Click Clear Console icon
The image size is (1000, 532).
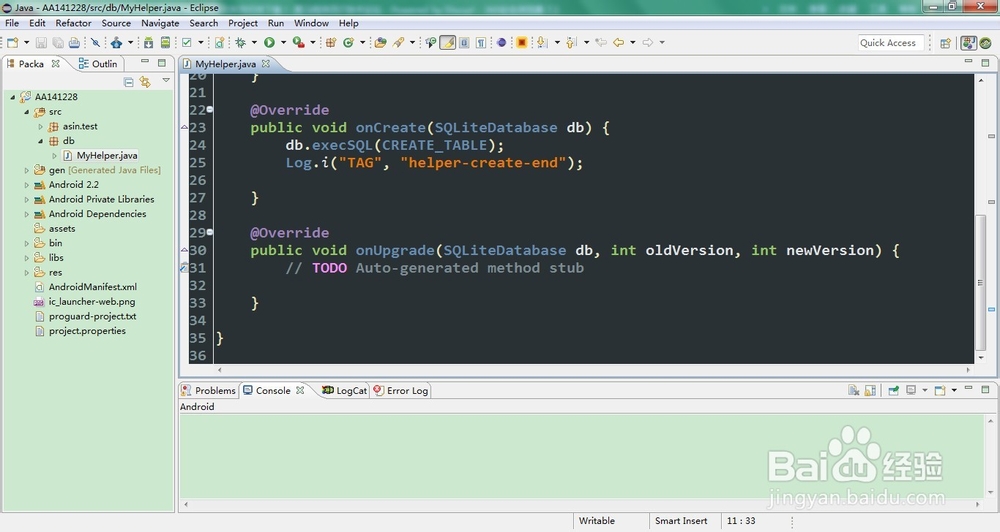coord(853,390)
